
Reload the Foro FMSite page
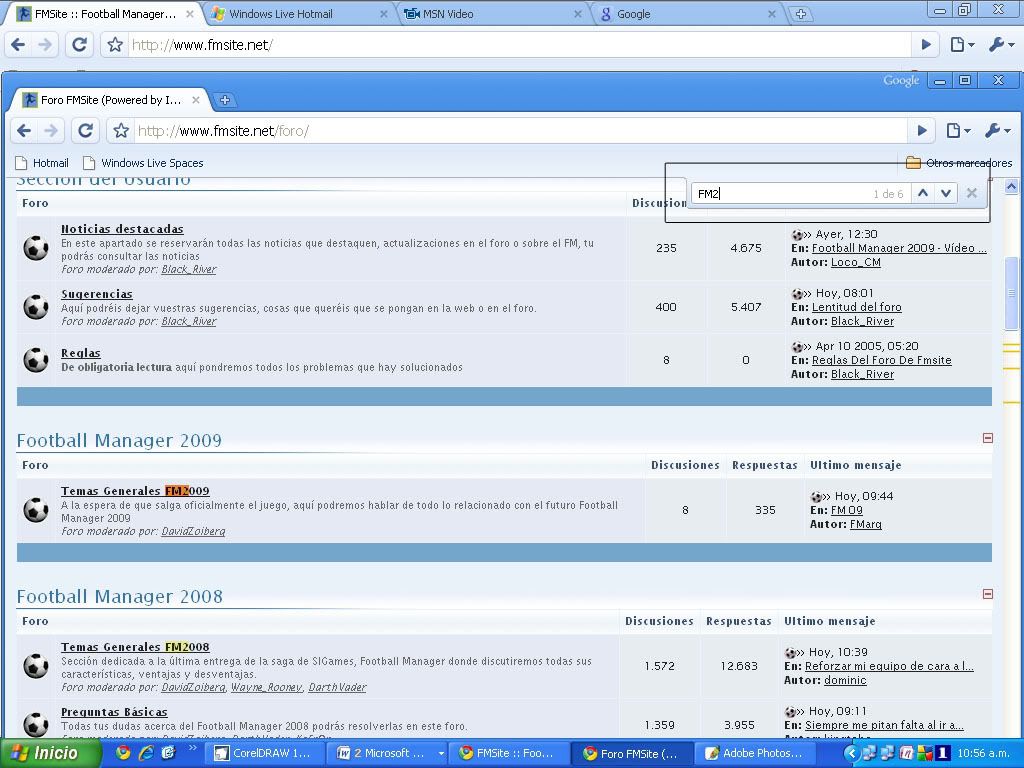(85, 131)
